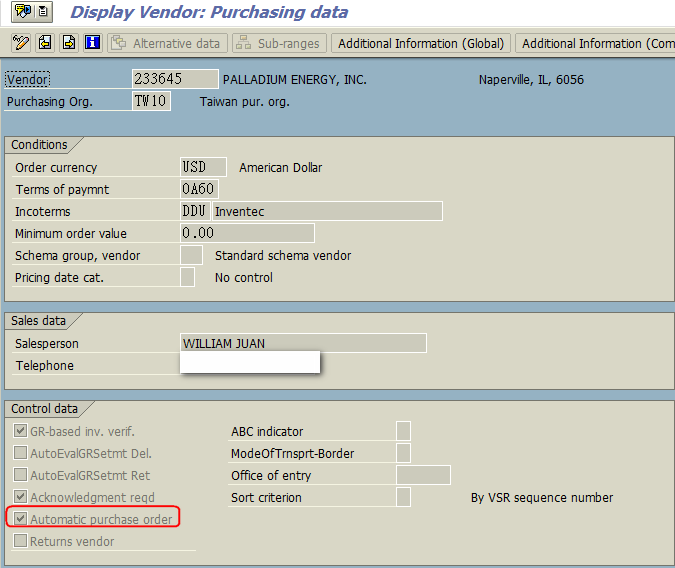Click the Incoterms code field DDU
This screenshot has width=675, height=568.
pos(195,211)
